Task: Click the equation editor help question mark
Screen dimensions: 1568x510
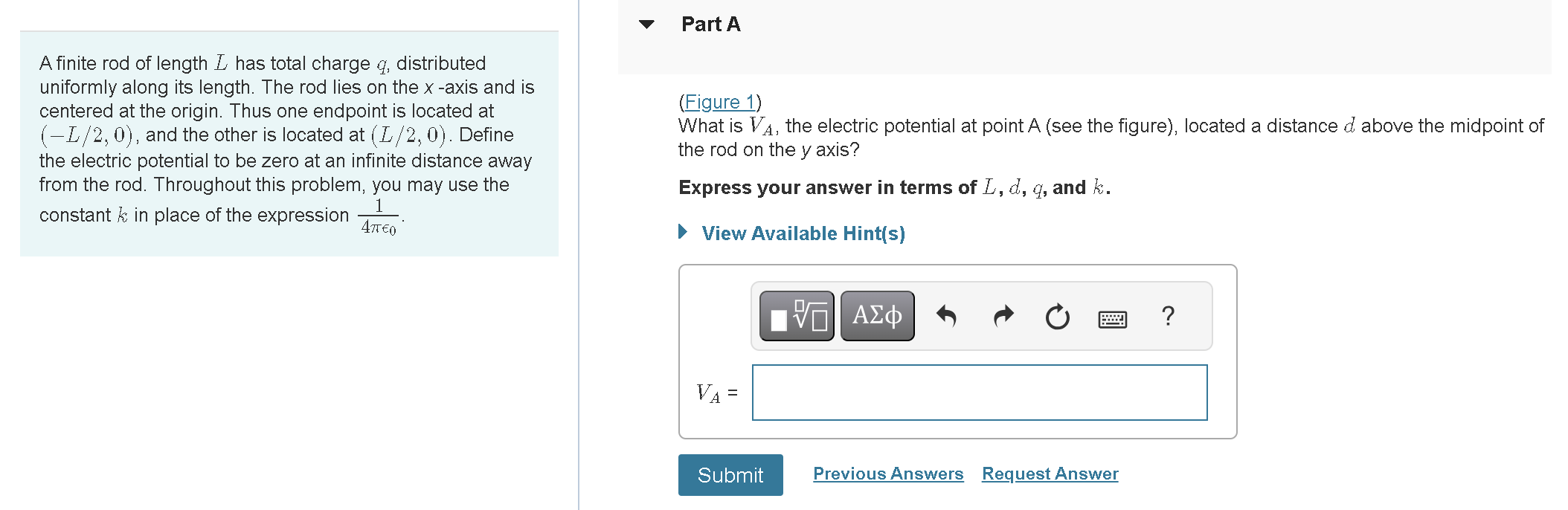Action: [1166, 317]
